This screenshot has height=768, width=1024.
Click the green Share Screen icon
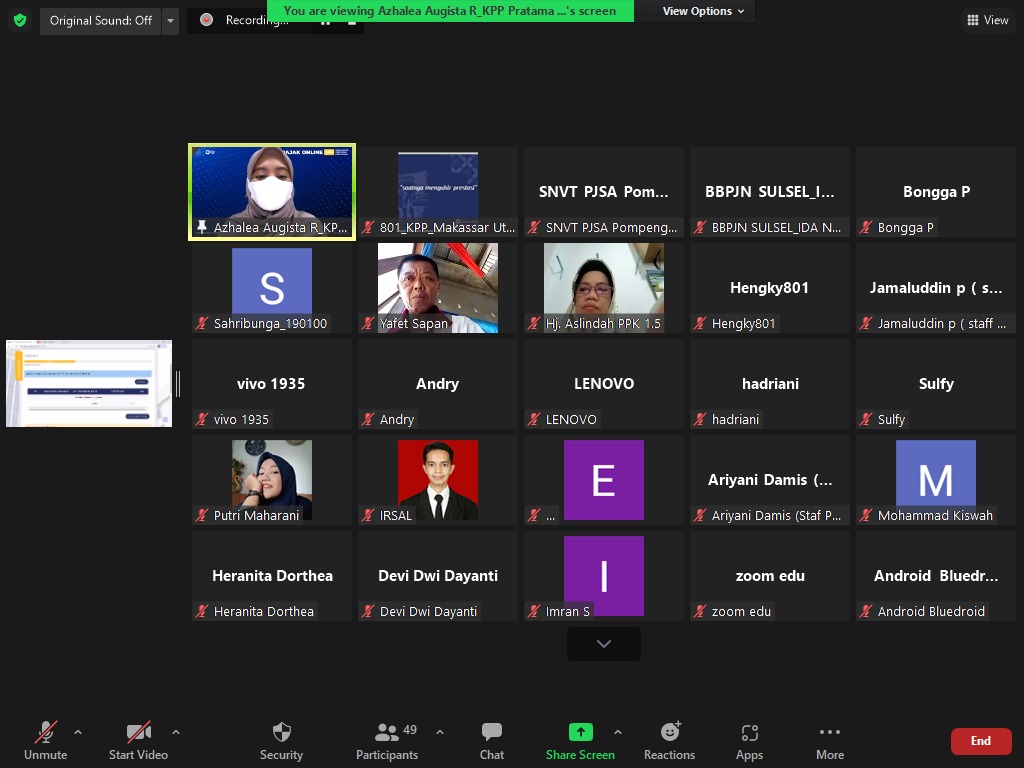click(x=580, y=733)
